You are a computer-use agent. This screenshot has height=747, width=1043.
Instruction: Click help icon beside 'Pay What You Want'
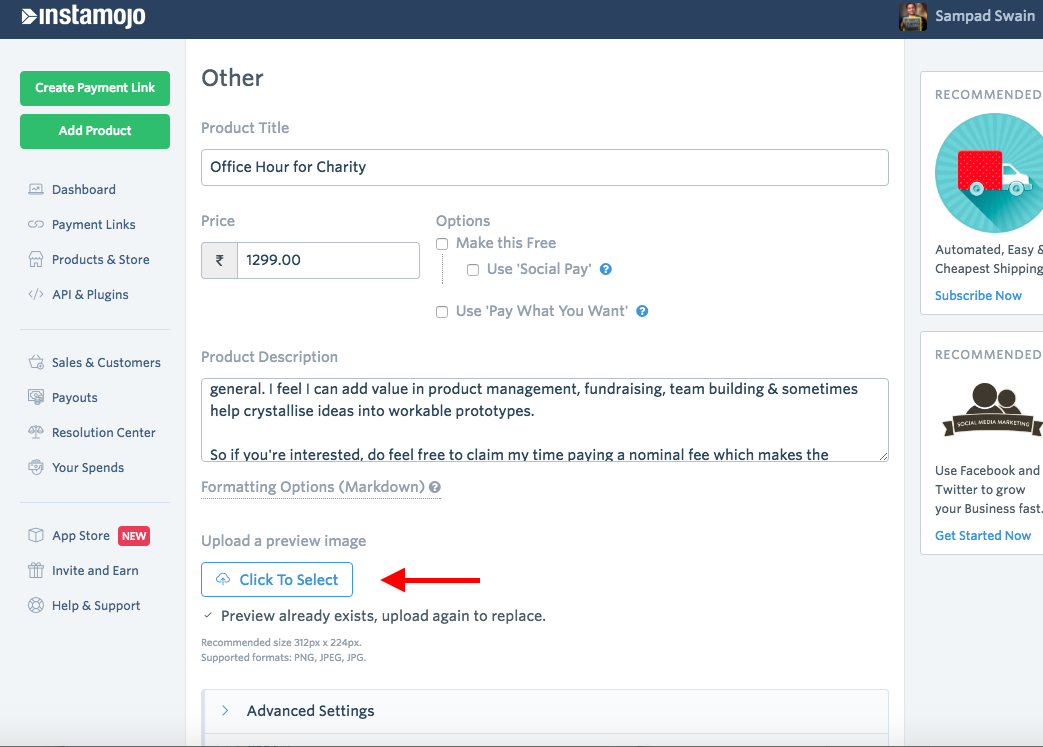pos(642,311)
